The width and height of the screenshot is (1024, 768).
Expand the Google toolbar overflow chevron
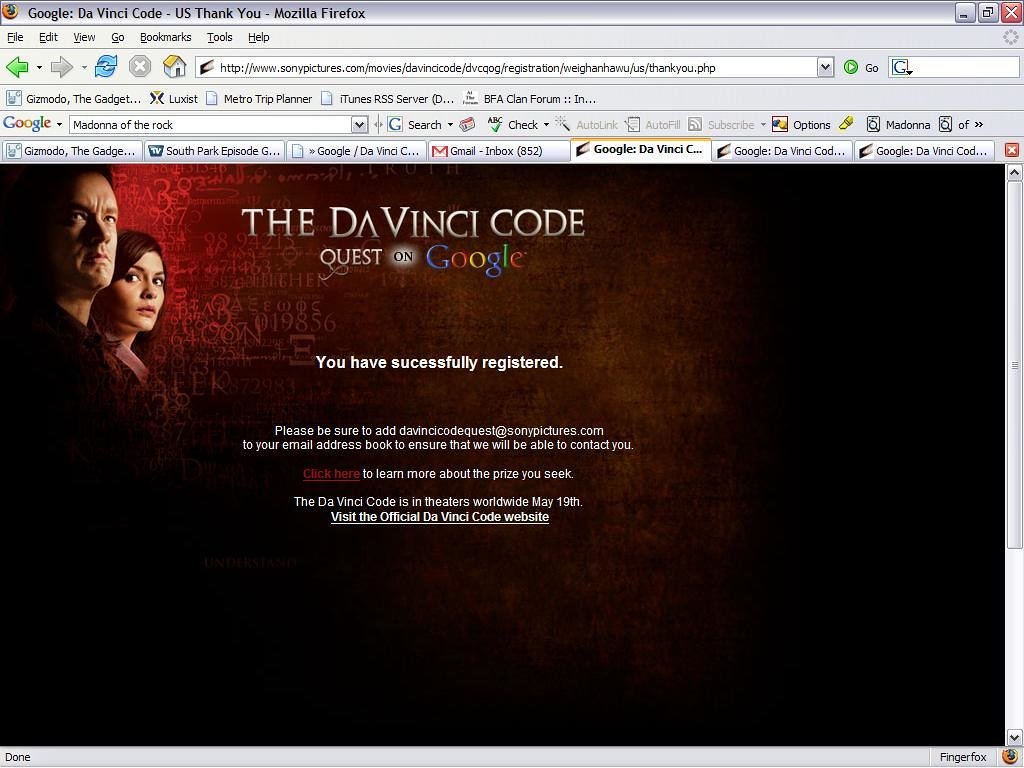point(978,124)
